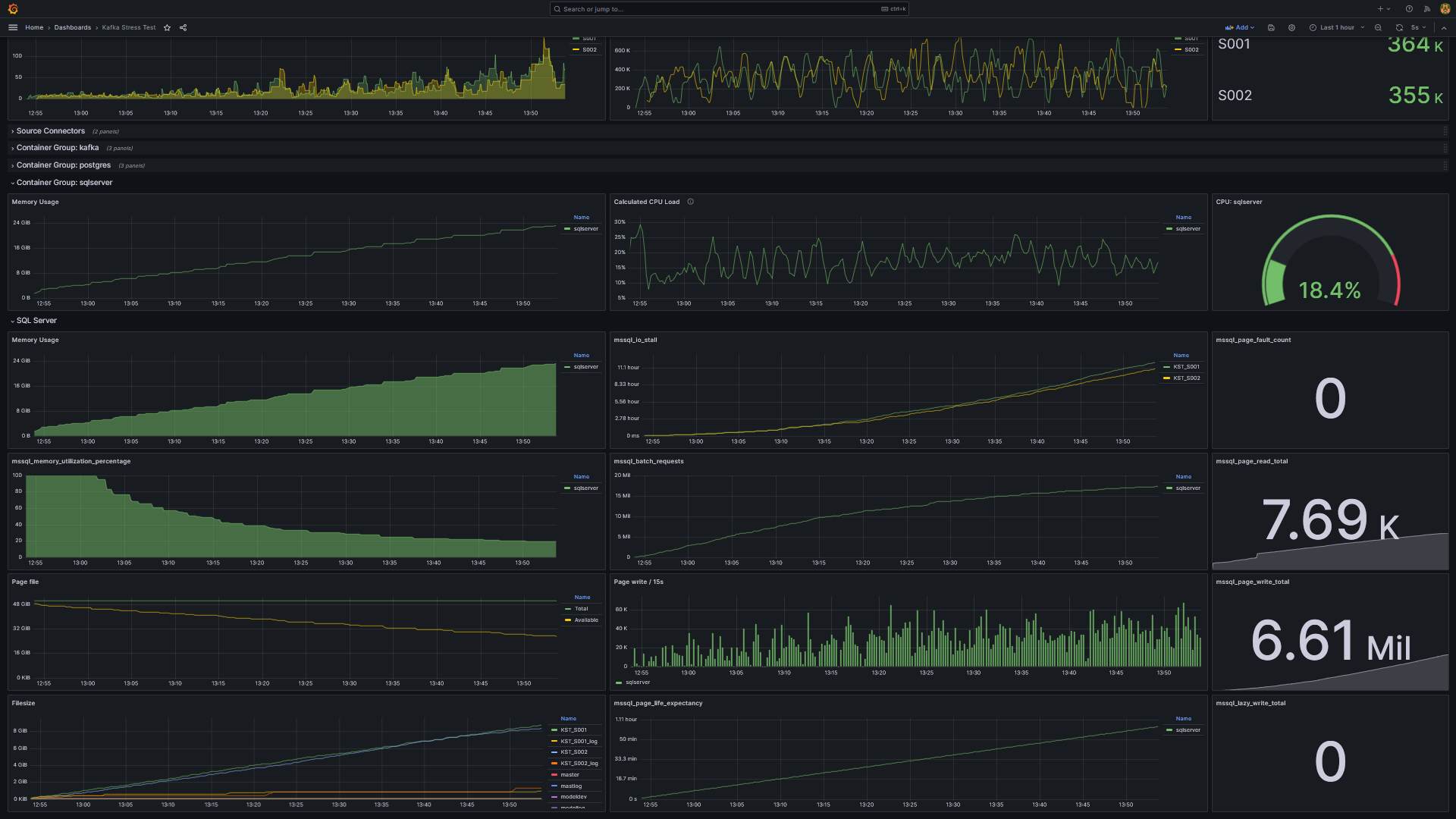Toggle KST_S001_log series in Filesize legend
The height and width of the screenshot is (819, 1456).
pos(579,741)
